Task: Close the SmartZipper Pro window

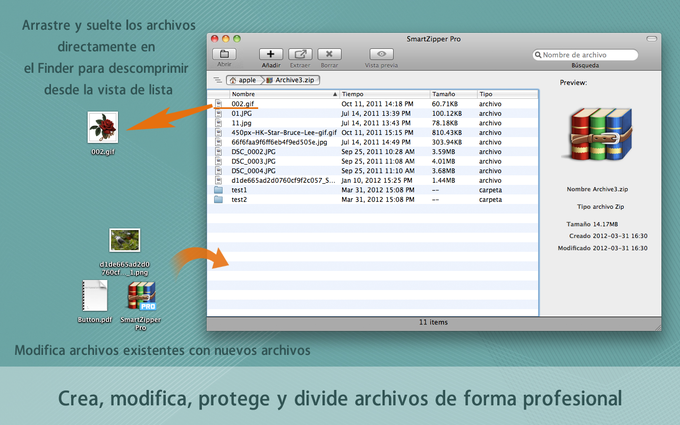Action: [x=215, y=39]
